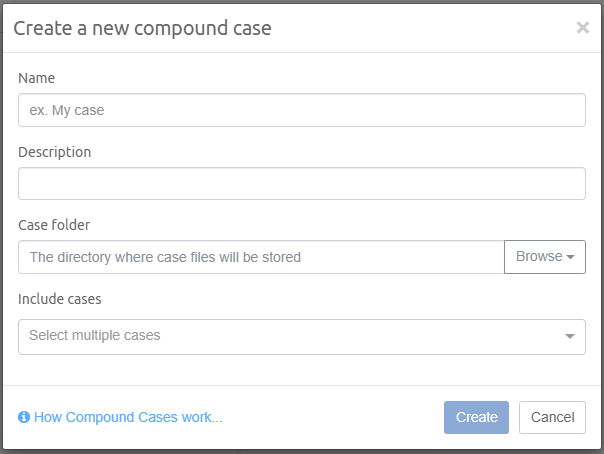Click the Create a new compound case title
Viewport: 604px width, 454px height.
142,28
